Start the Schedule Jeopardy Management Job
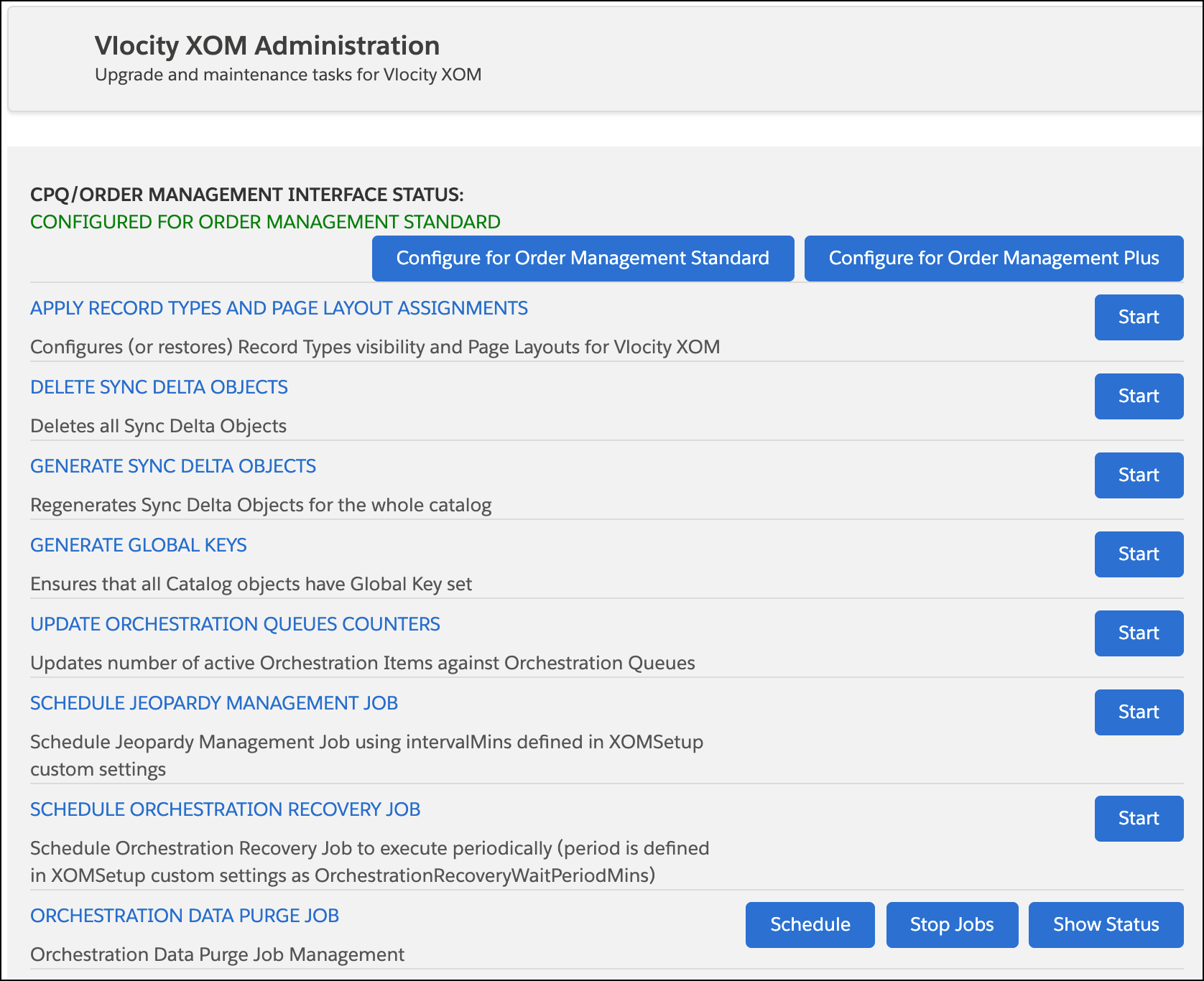This screenshot has width=1204, height=981. pos(1139,712)
